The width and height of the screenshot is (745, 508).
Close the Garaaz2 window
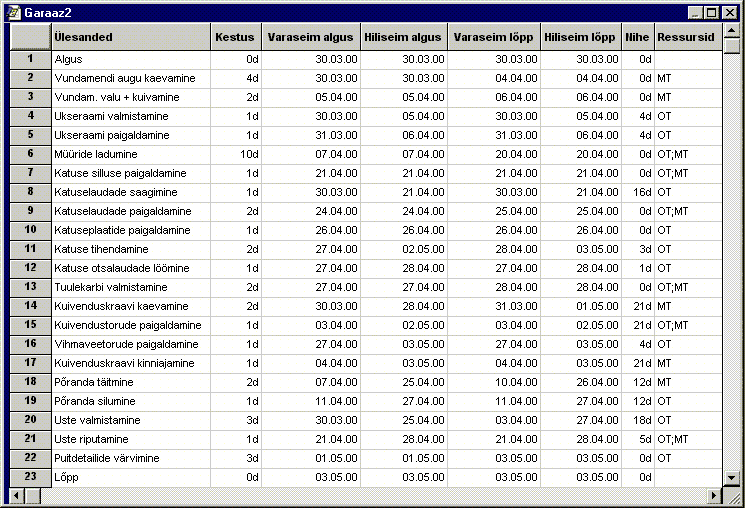pos(729,13)
